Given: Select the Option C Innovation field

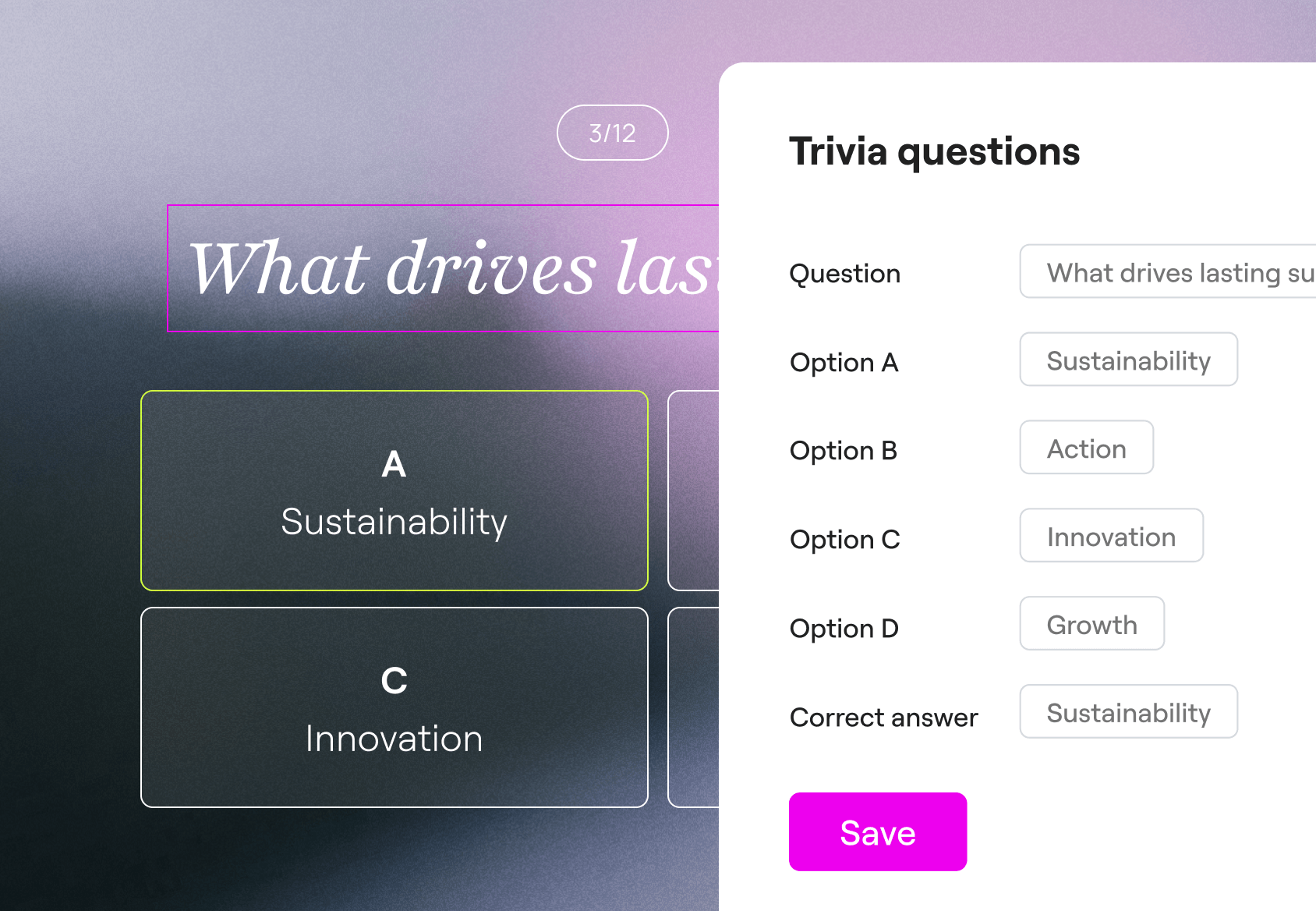Looking at the screenshot, I should (x=1112, y=536).
